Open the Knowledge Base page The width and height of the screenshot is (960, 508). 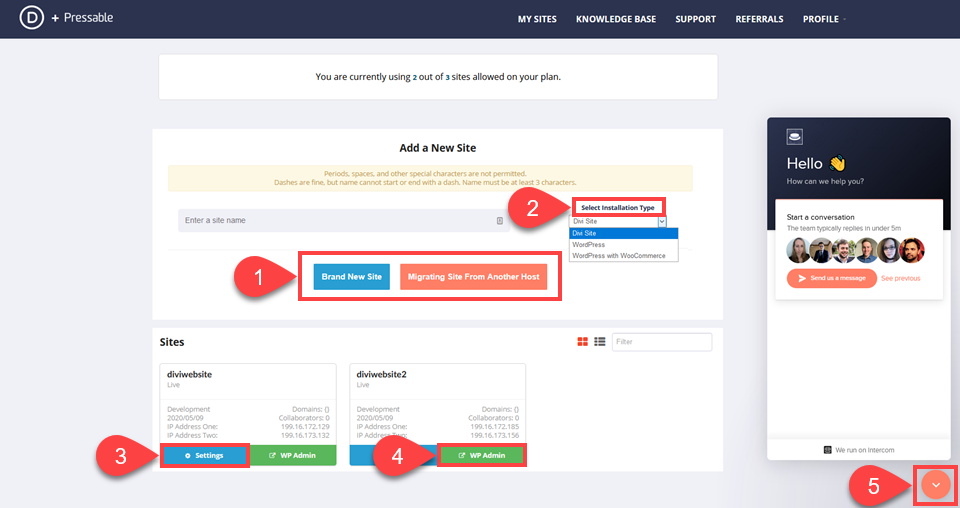[616, 19]
